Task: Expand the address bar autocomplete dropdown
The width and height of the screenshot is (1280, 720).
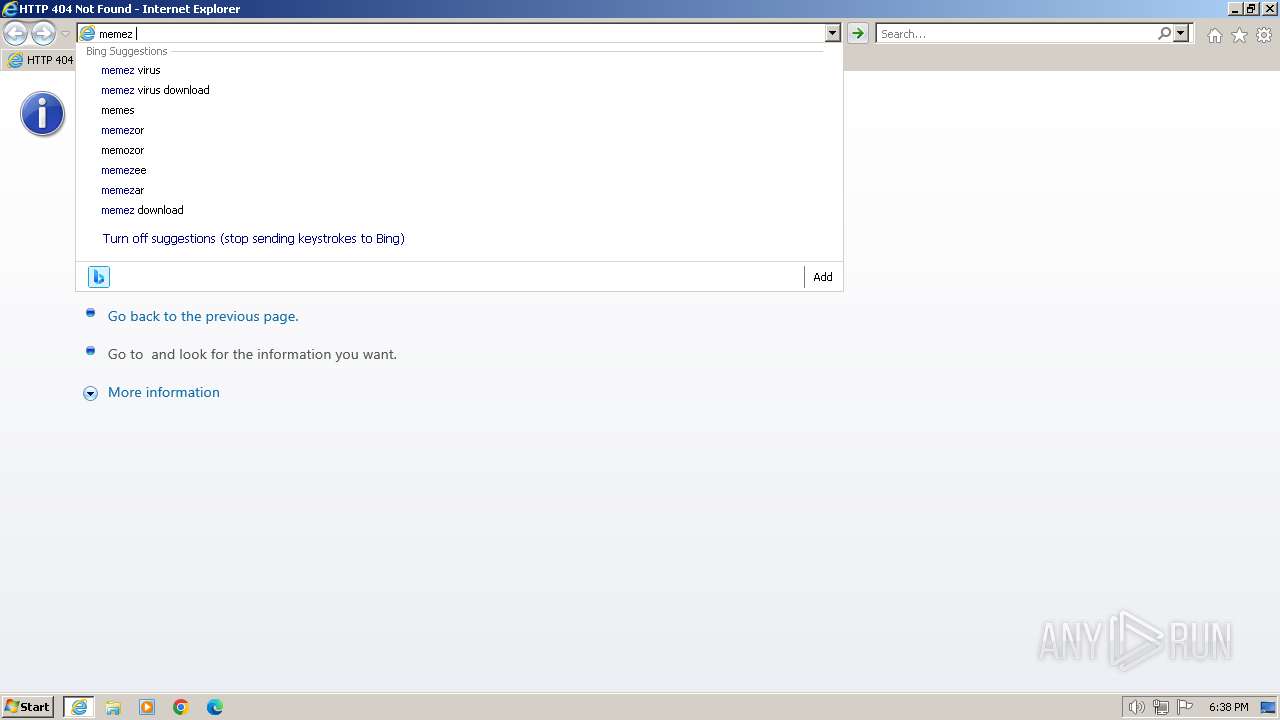Action: coord(832,34)
